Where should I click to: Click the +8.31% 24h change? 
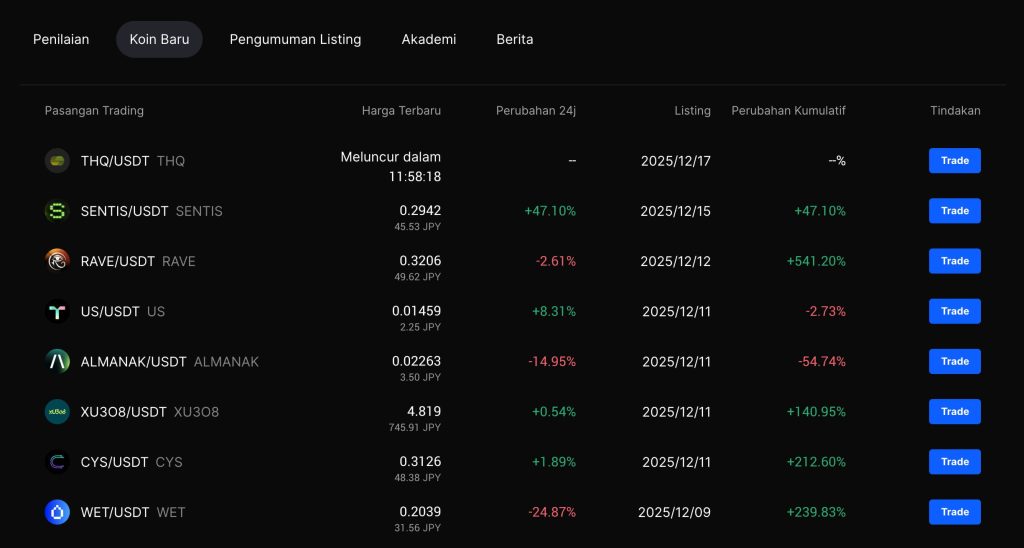coord(554,312)
